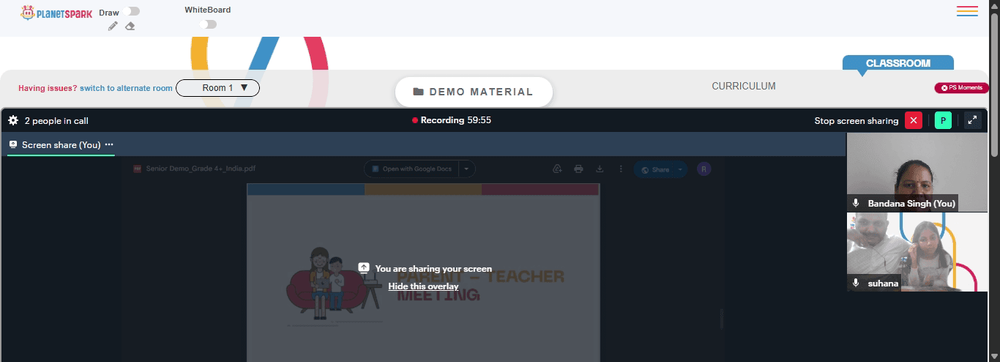Image resolution: width=1000 pixels, height=362 pixels.
Task: Switch to Curriculum tab
Action: (744, 86)
